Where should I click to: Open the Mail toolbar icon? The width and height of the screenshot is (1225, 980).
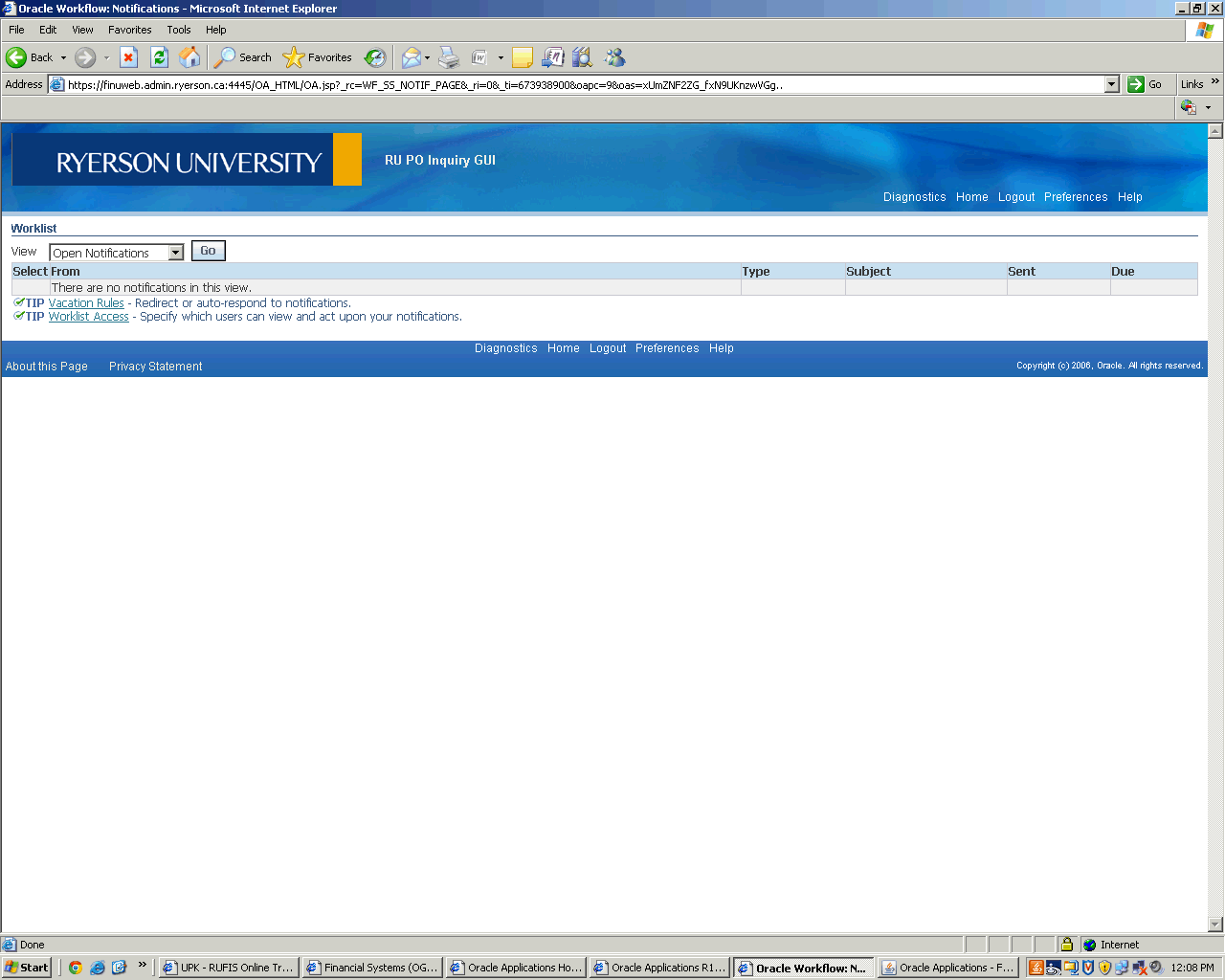point(411,57)
